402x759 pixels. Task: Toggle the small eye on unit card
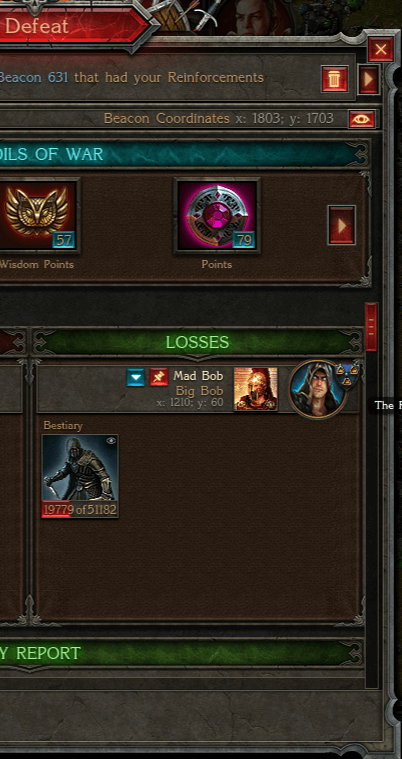111,440
